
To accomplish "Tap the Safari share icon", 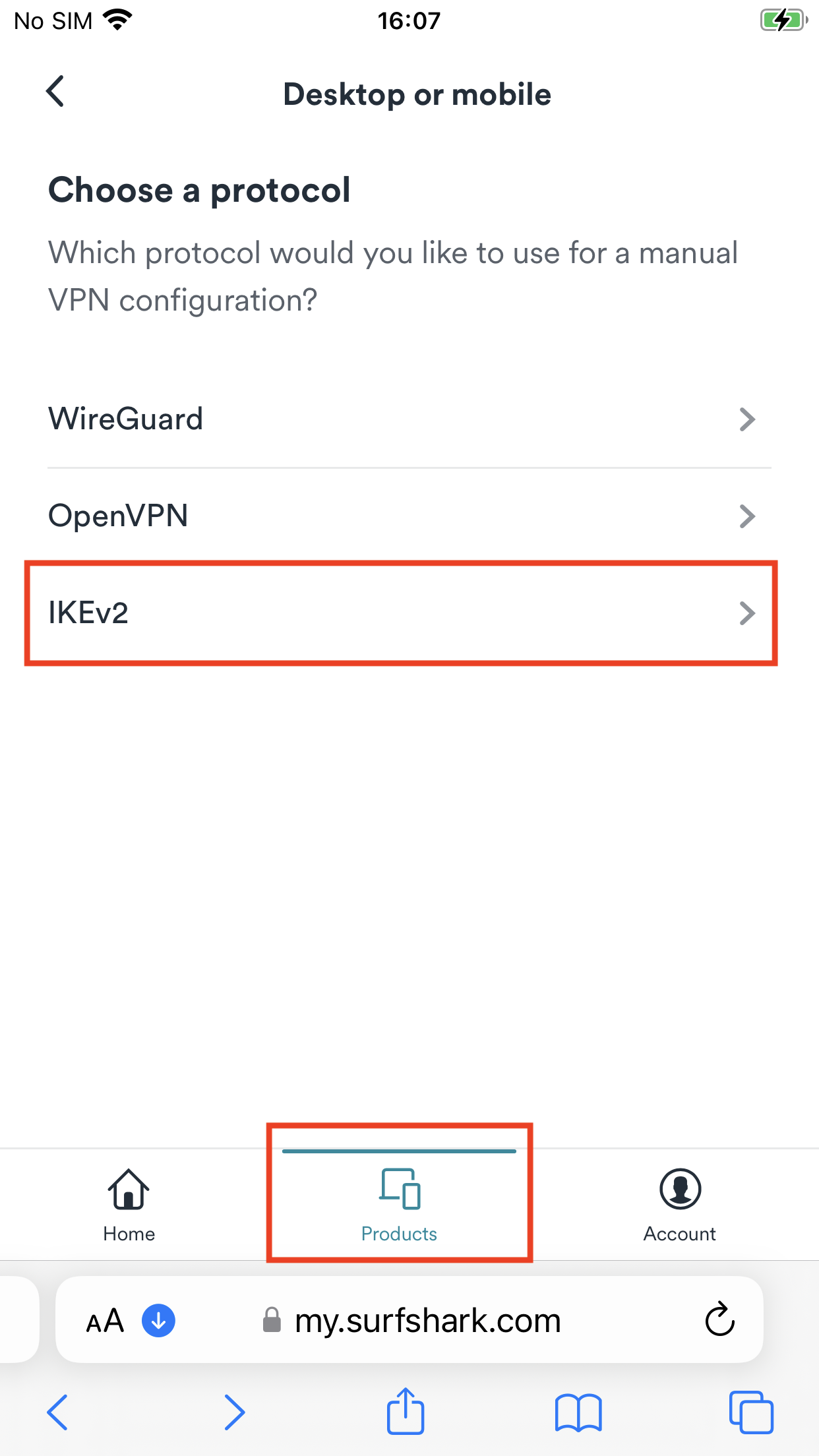I will pos(405,1411).
